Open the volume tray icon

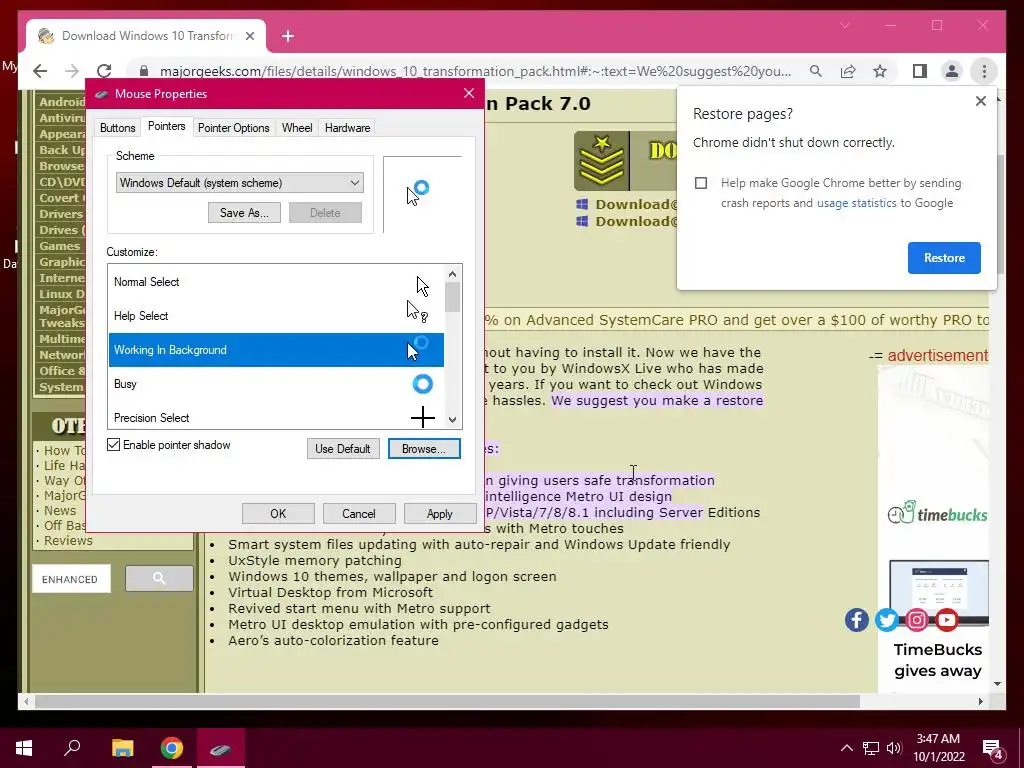(894, 748)
